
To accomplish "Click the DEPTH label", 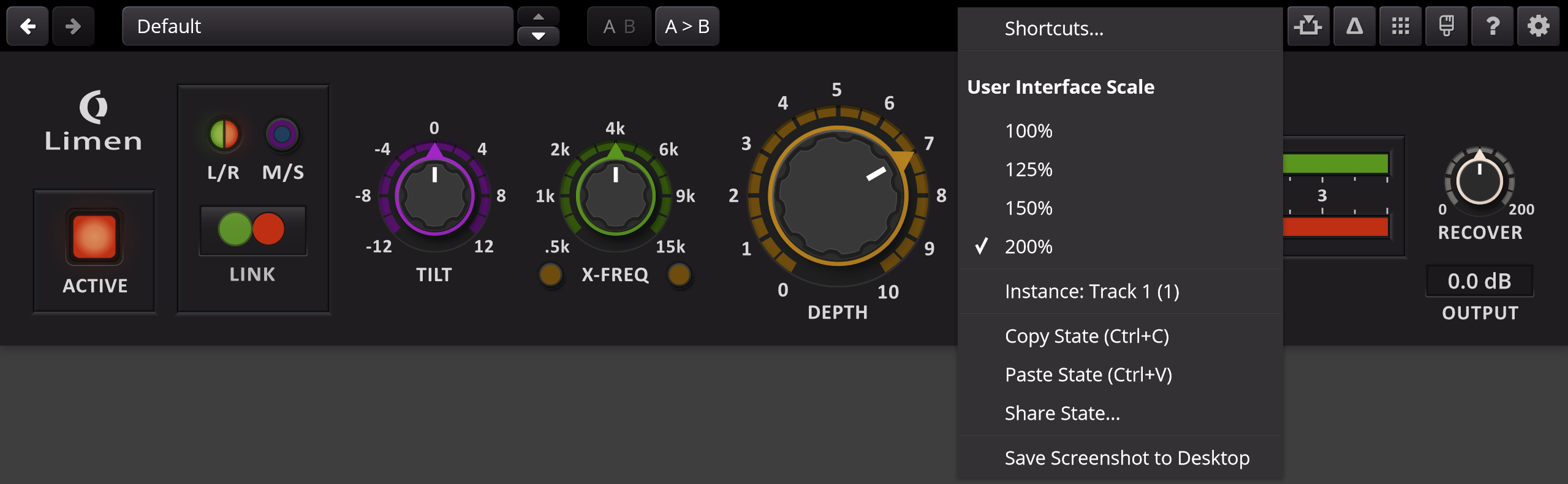I will 838,312.
